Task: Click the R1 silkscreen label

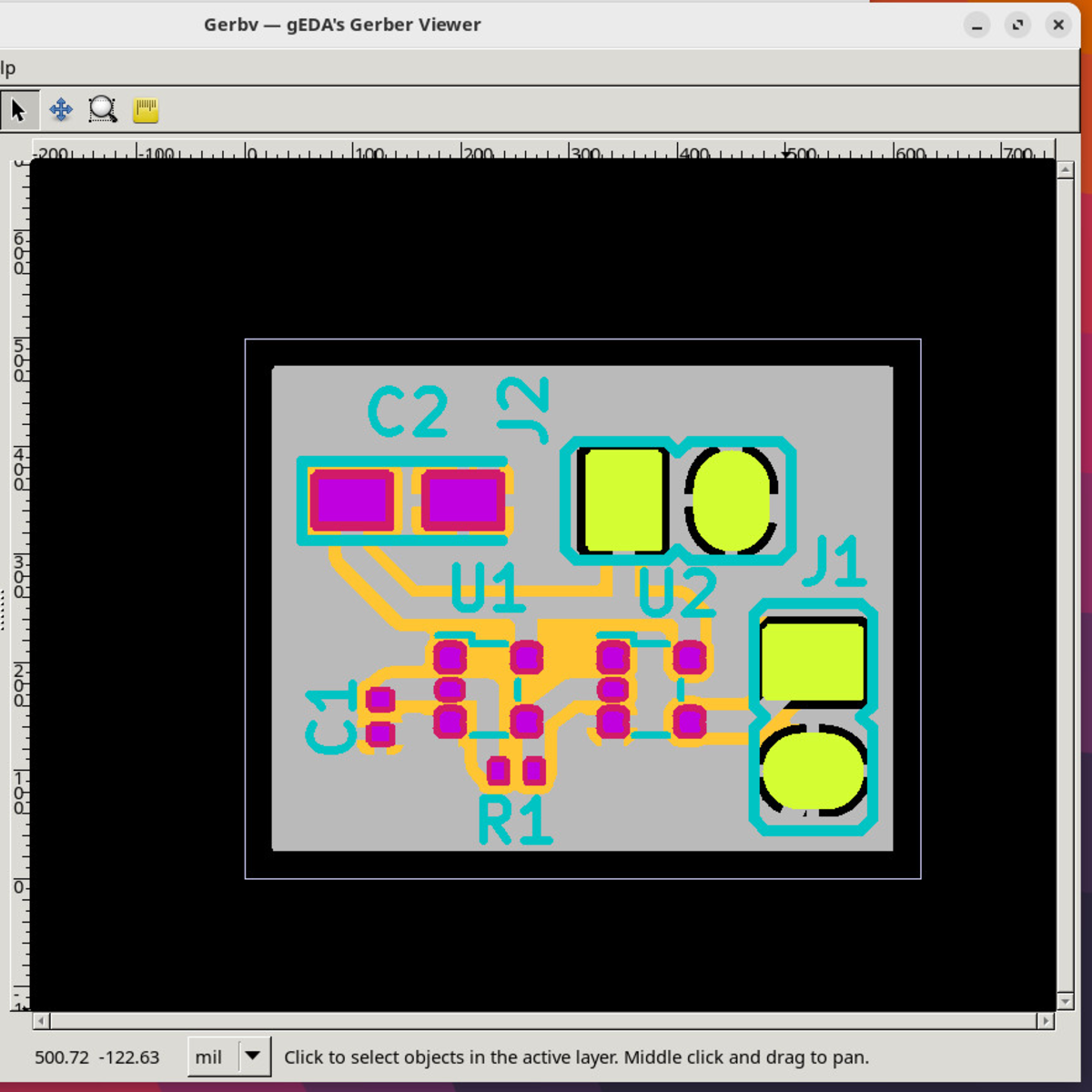Action: tap(514, 819)
